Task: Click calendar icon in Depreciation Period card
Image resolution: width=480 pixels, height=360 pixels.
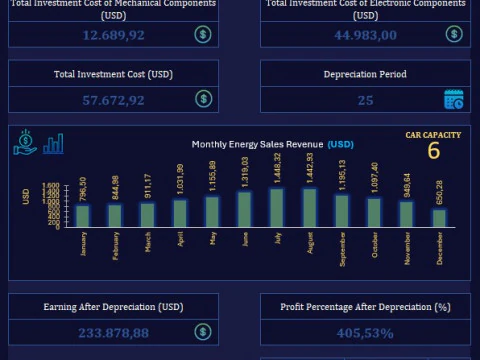Action: [454, 99]
